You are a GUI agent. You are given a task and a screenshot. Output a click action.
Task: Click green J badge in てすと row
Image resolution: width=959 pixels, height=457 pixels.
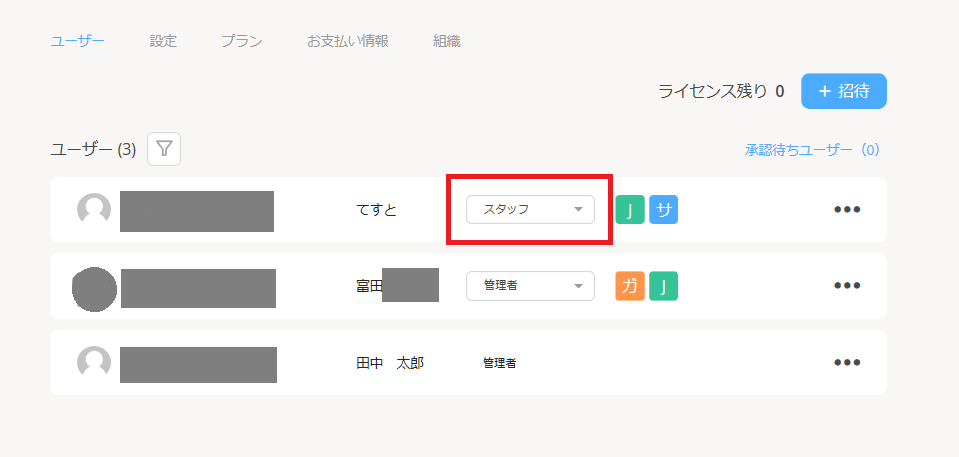tap(630, 210)
